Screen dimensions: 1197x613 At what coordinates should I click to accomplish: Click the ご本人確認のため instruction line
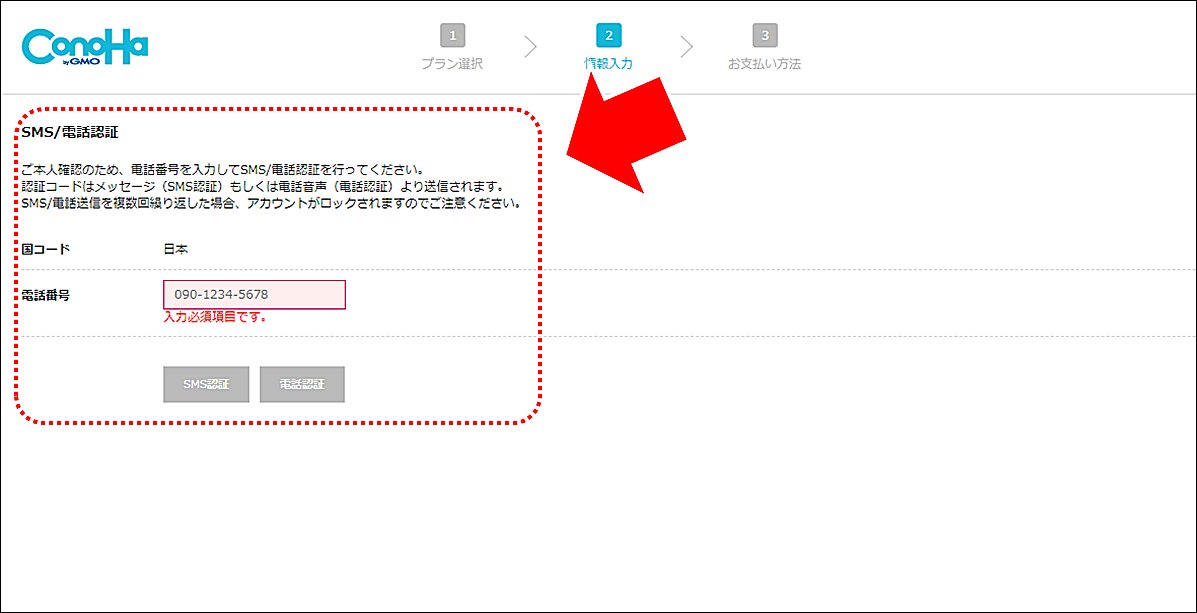coord(222,169)
